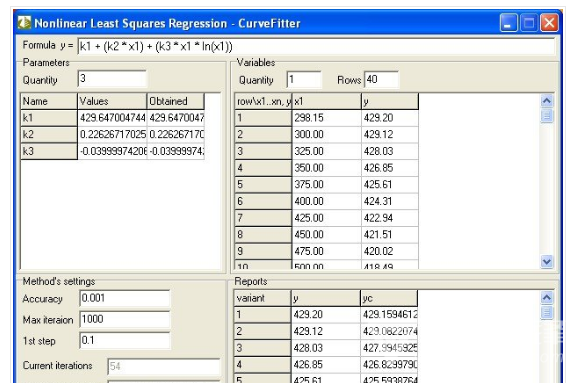The image size is (582, 383).
Task: Select the yc column header in Reports
Action: pos(389,298)
